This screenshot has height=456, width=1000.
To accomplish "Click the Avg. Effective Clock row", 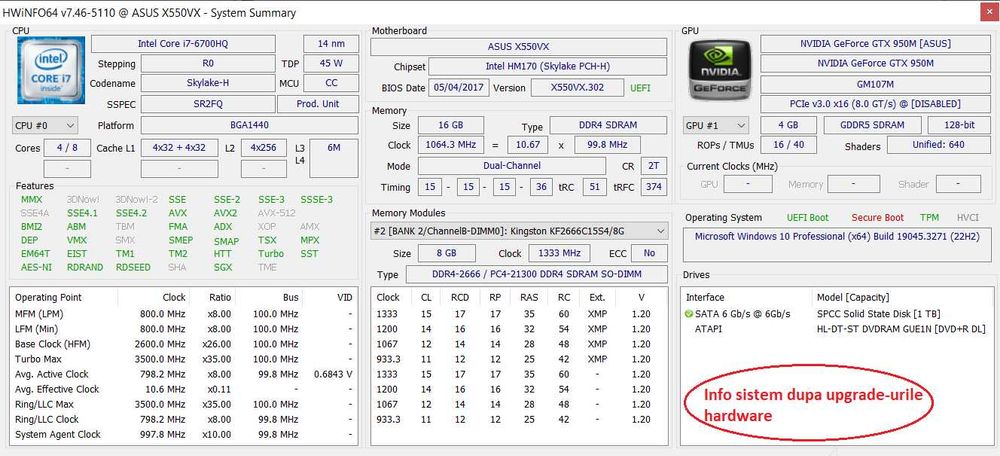I will click(184, 389).
